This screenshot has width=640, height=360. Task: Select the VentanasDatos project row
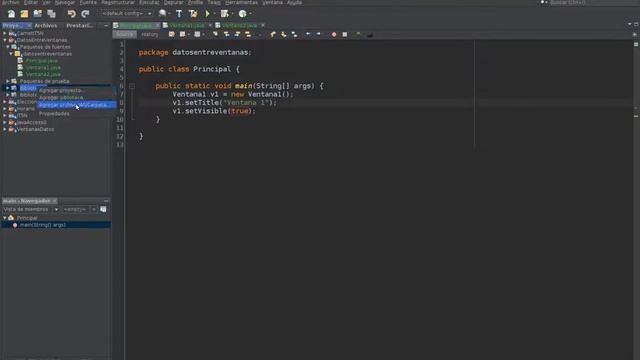35,129
